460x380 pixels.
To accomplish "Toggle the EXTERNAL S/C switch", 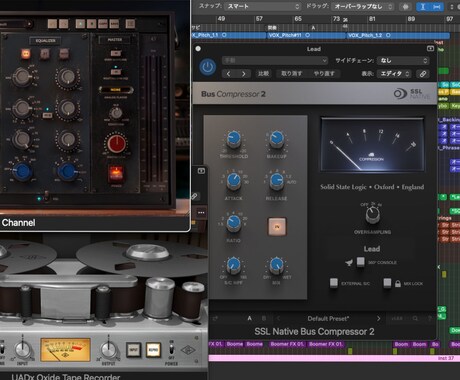I will click(333, 283).
